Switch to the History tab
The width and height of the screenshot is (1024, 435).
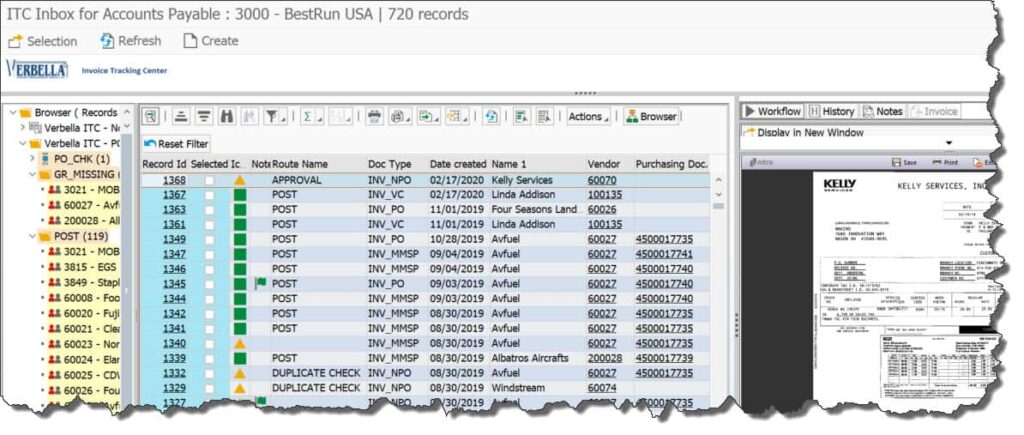click(x=831, y=112)
